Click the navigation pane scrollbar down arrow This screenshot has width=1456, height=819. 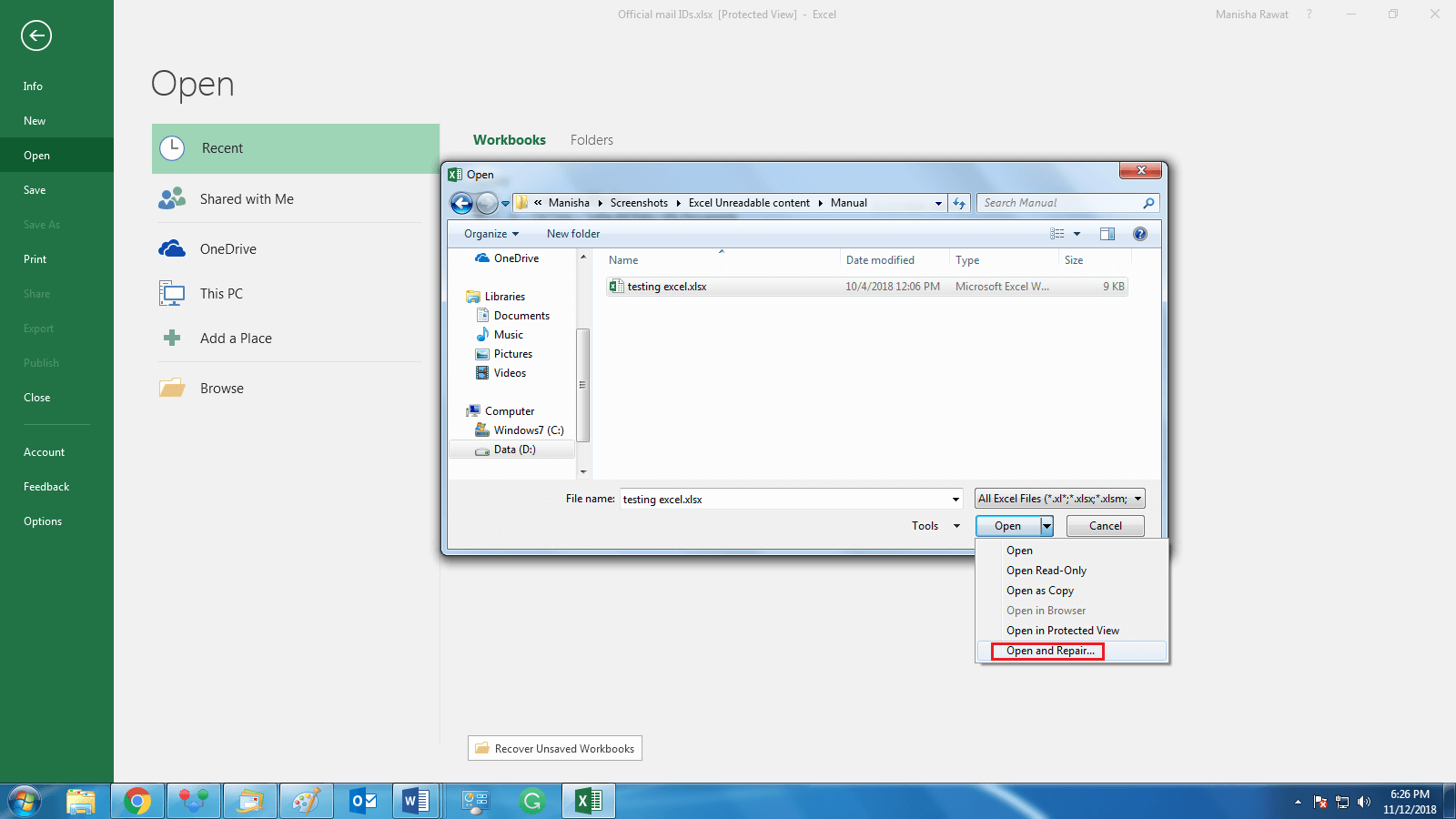point(583,472)
